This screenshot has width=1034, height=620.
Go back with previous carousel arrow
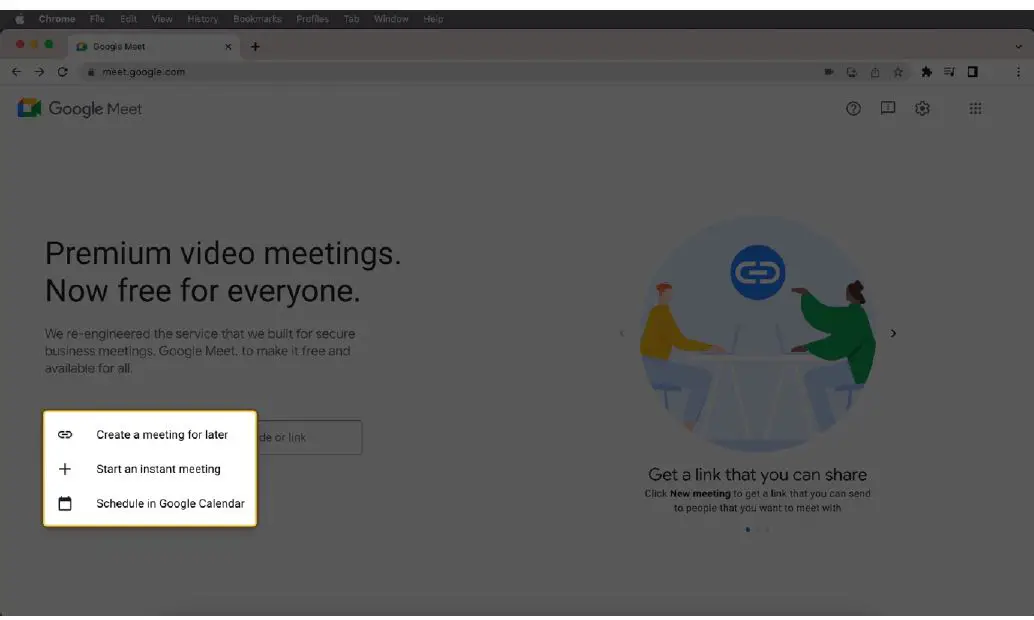click(x=621, y=333)
